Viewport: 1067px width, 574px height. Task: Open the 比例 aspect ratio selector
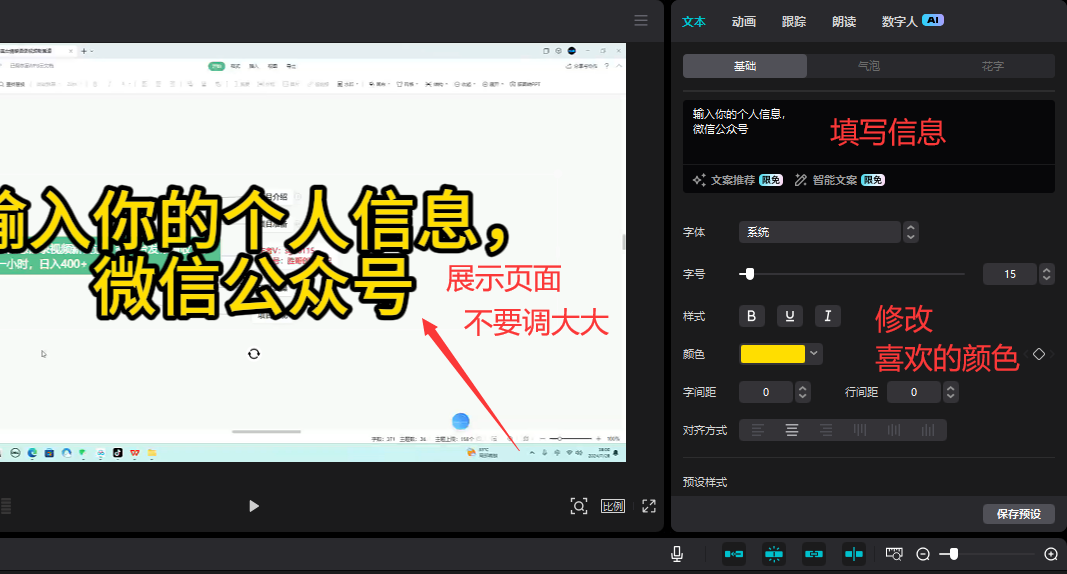pos(613,506)
